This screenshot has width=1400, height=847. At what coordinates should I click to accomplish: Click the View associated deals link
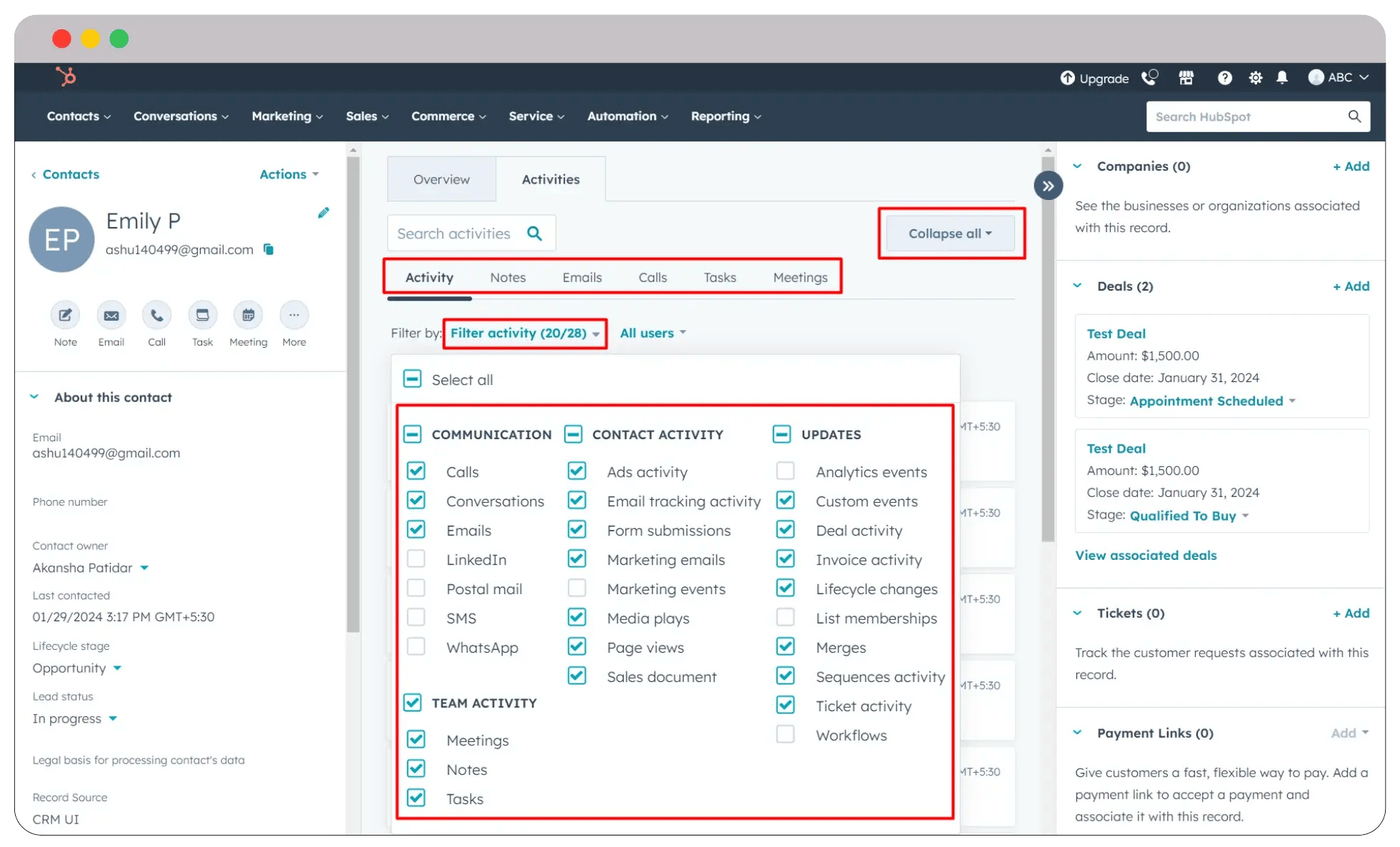pos(1146,555)
